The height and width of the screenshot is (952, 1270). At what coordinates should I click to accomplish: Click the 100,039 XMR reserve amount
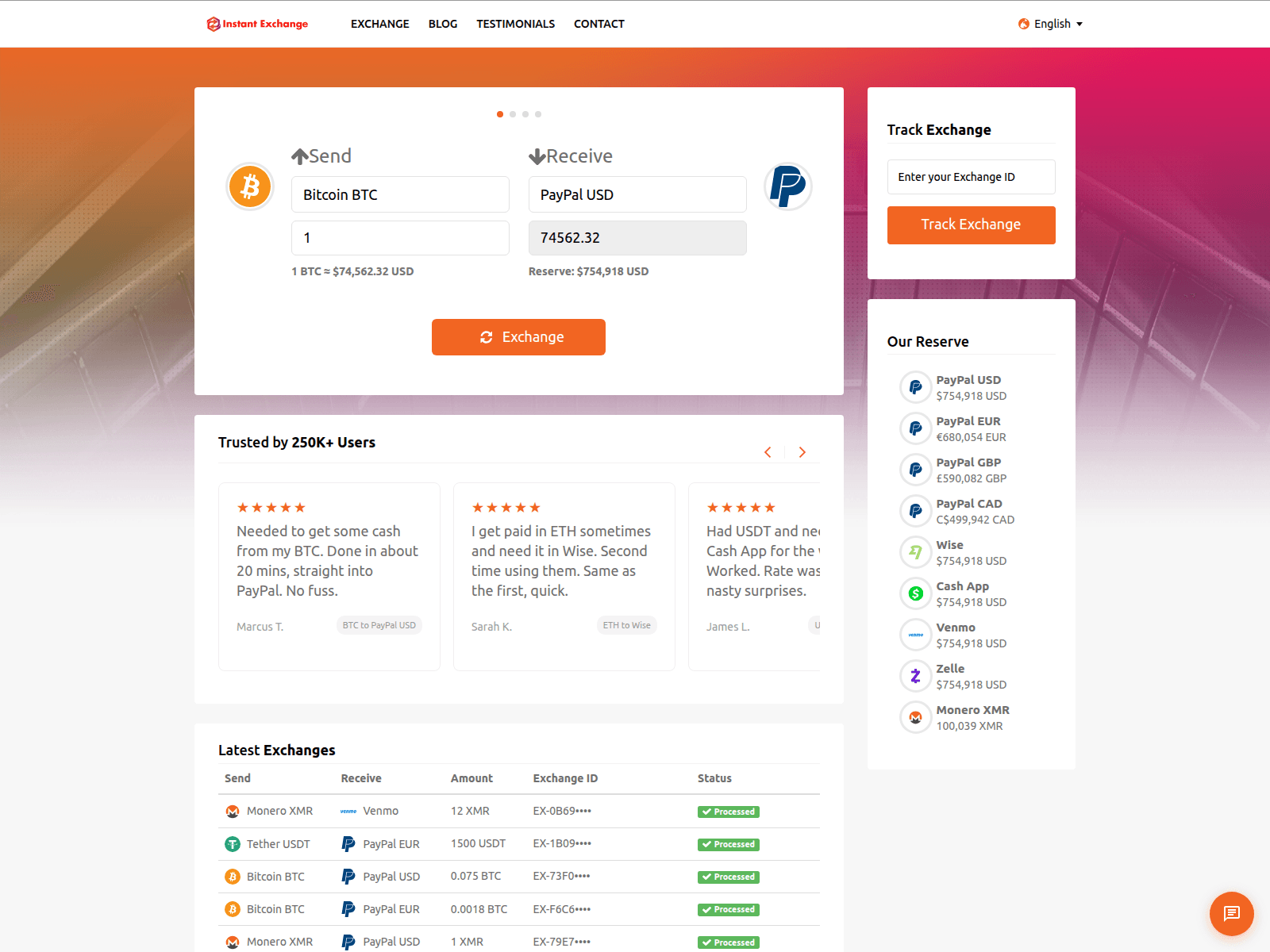(969, 726)
